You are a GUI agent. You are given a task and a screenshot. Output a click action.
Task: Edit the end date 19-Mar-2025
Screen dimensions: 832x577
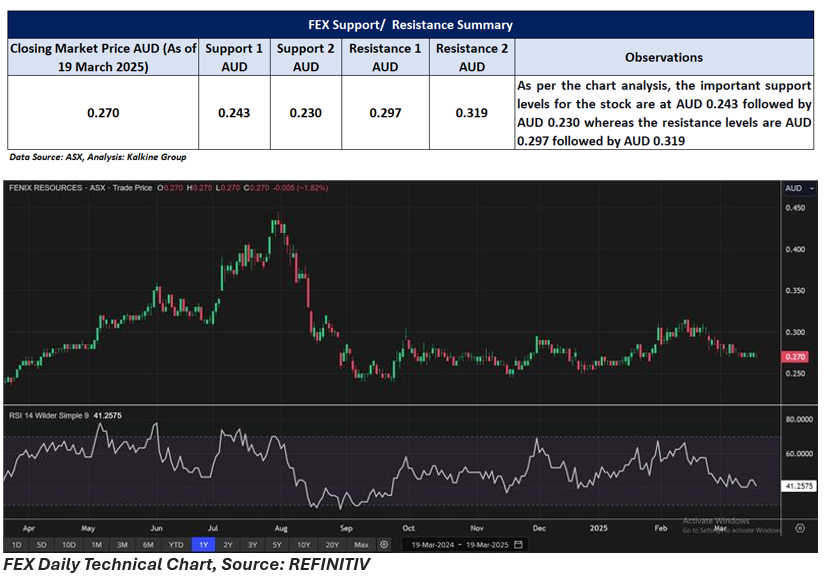tap(487, 545)
